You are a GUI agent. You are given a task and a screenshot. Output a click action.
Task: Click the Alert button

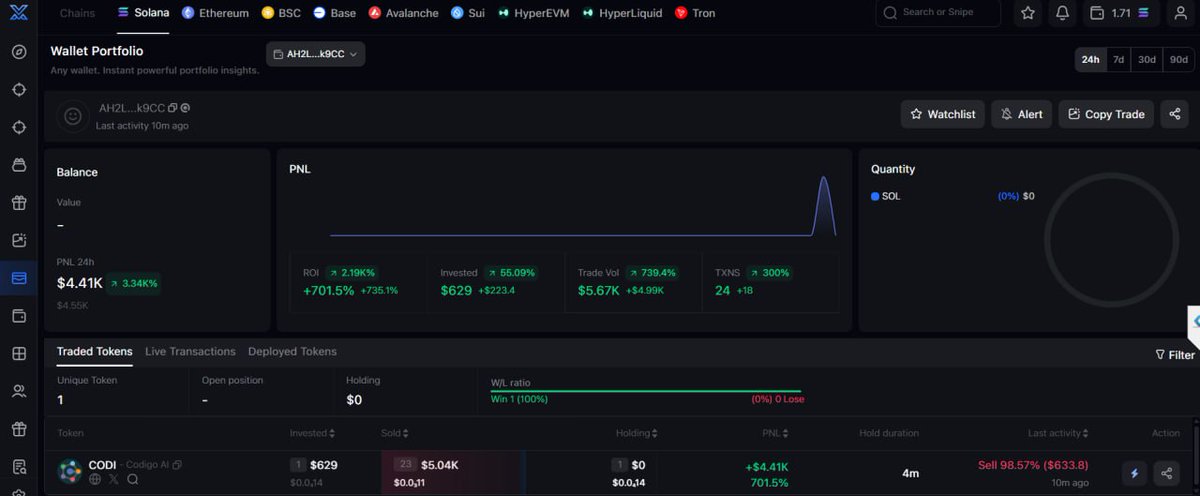(x=1021, y=114)
